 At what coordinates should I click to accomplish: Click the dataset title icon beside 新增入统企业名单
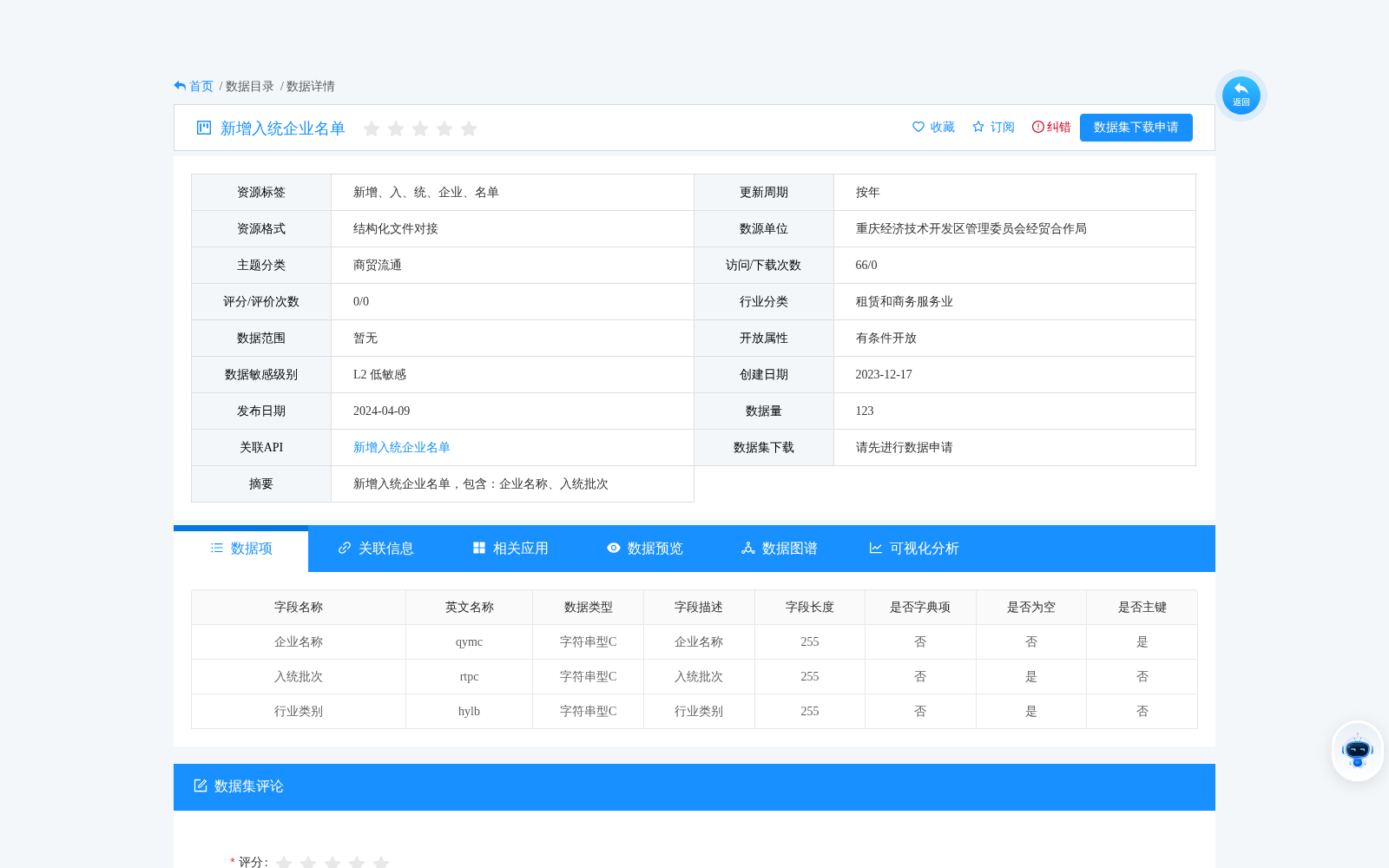[204, 128]
